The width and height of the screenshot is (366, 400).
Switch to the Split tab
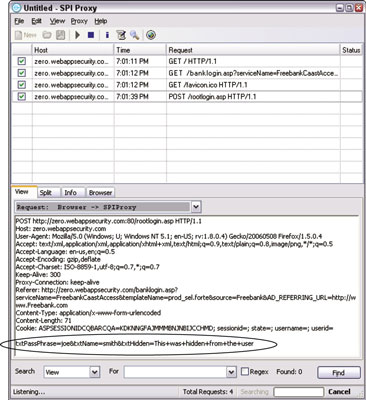tap(45, 192)
